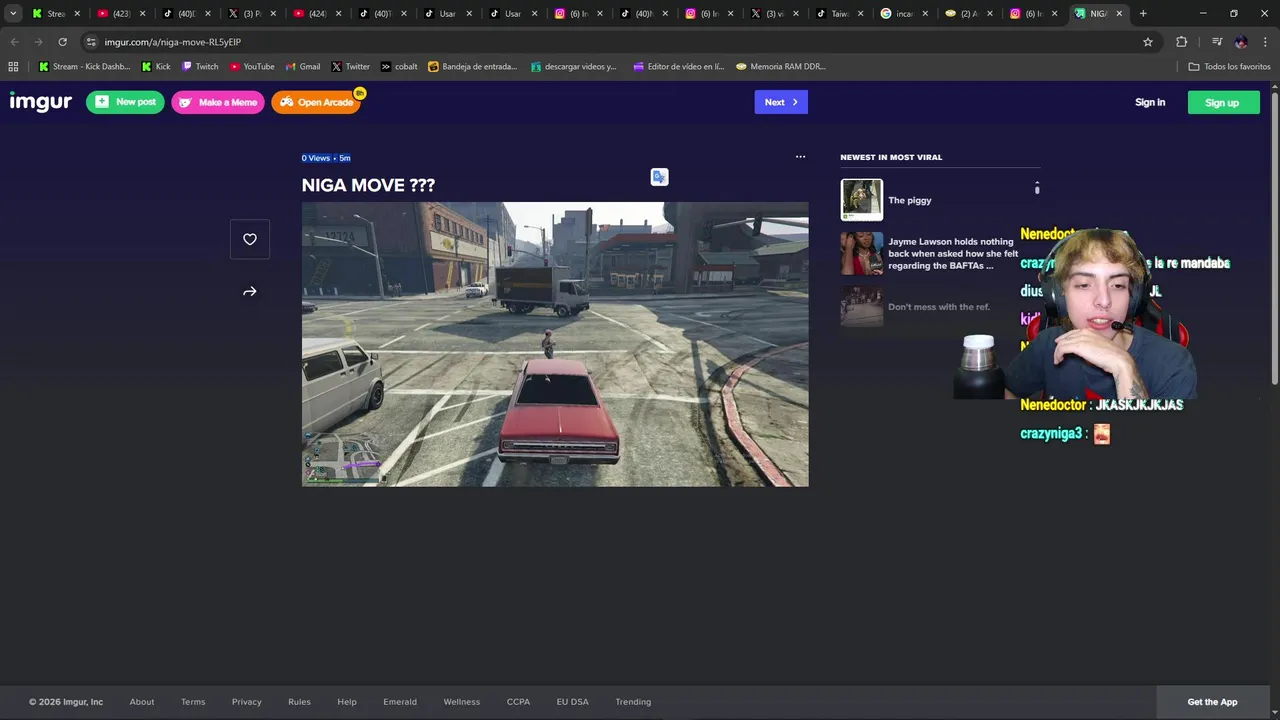Viewport: 1280px width, 720px height.
Task: Open the YouTube bookmark
Action: pos(252,67)
